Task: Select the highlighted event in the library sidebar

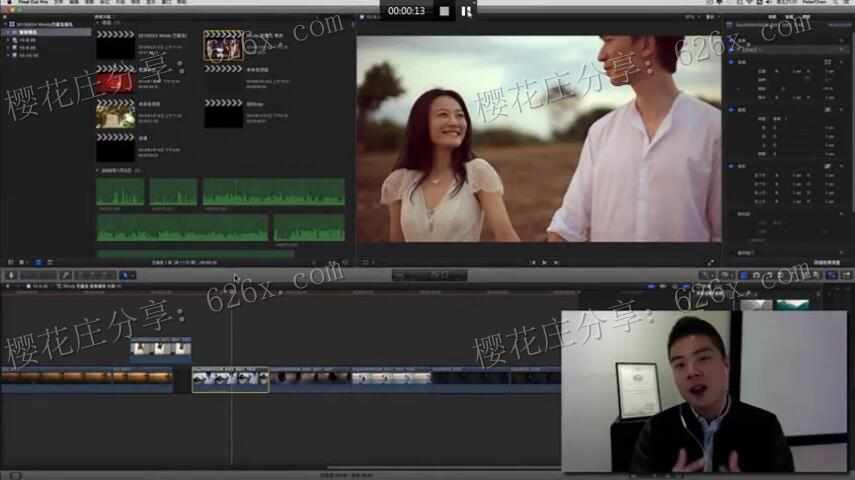Action: pos(46,32)
